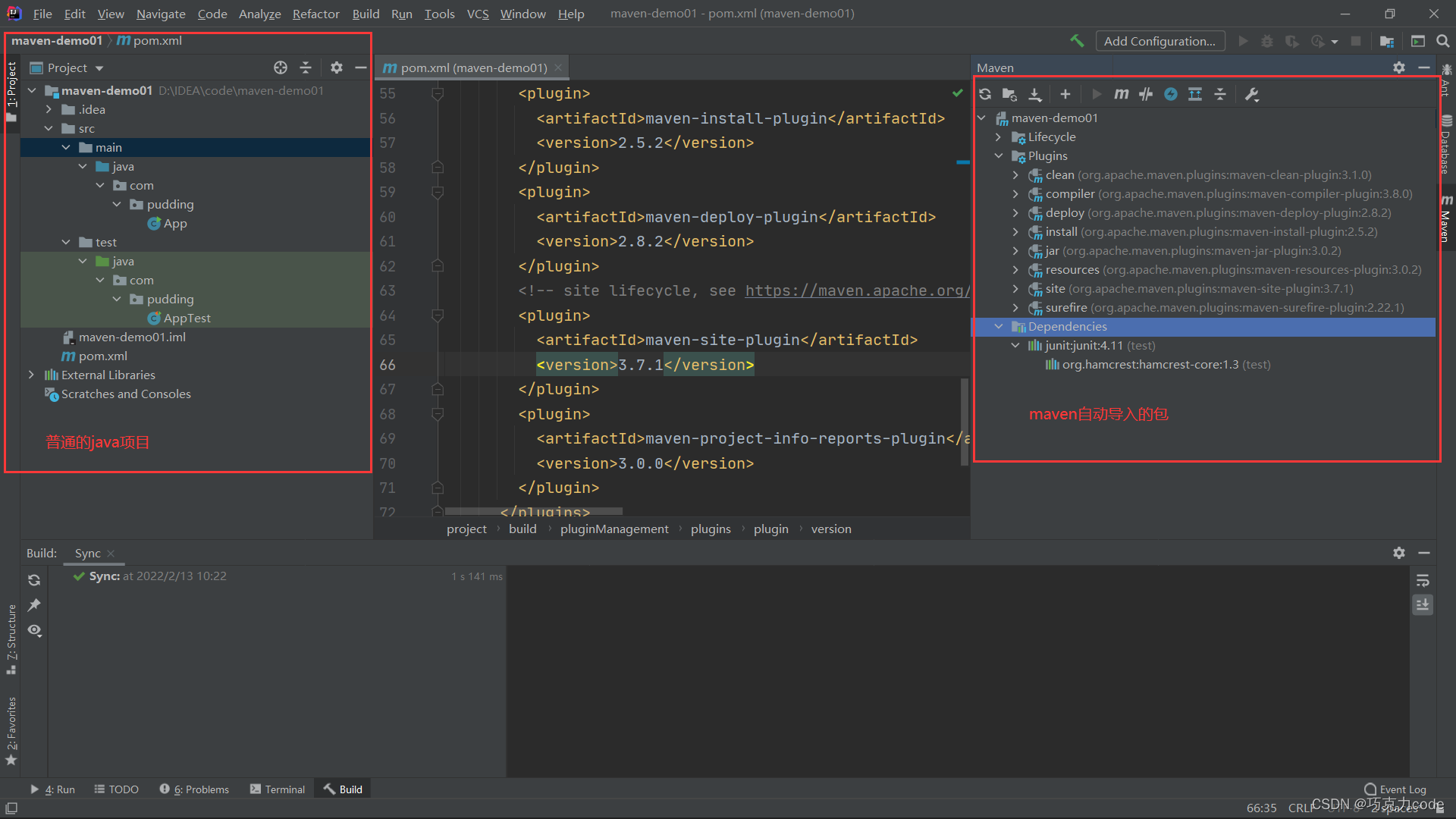The image size is (1456, 819).
Task: Toggle Skip Tests Mode in Maven
Action: (x=1171, y=94)
